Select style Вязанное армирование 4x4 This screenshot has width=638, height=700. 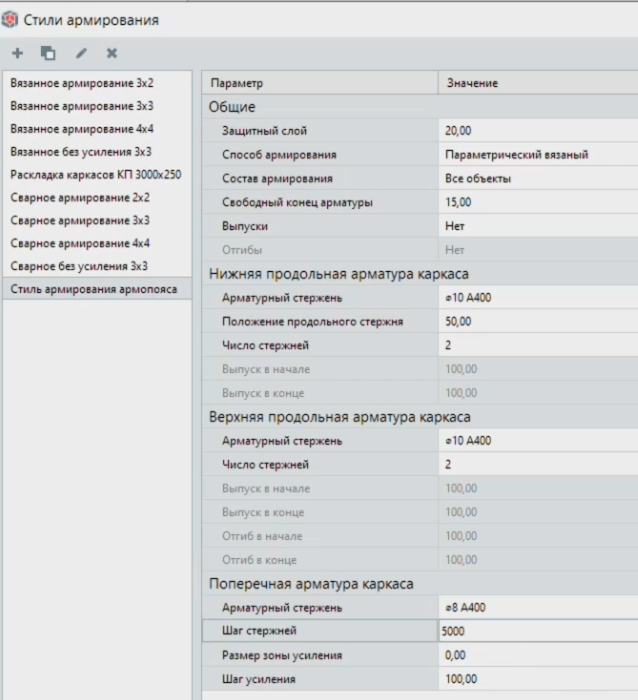tap(97, 129)
